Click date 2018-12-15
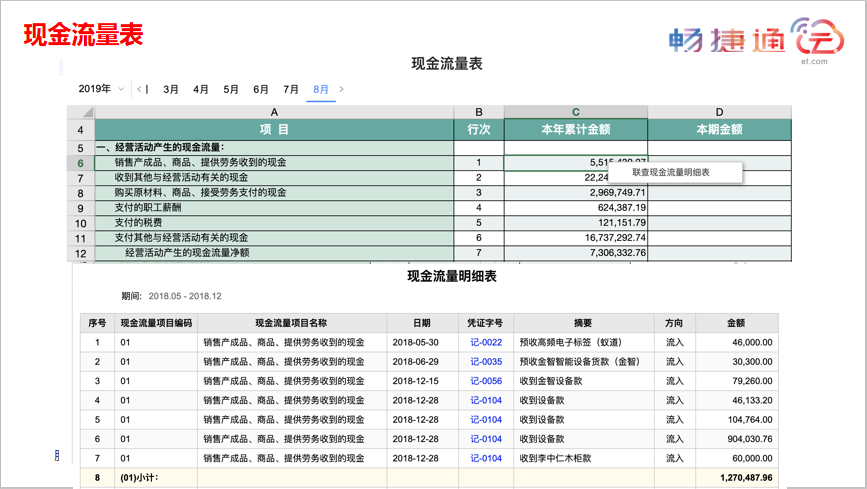This screenshot has width=867, height=489. [x=415, y=381]
